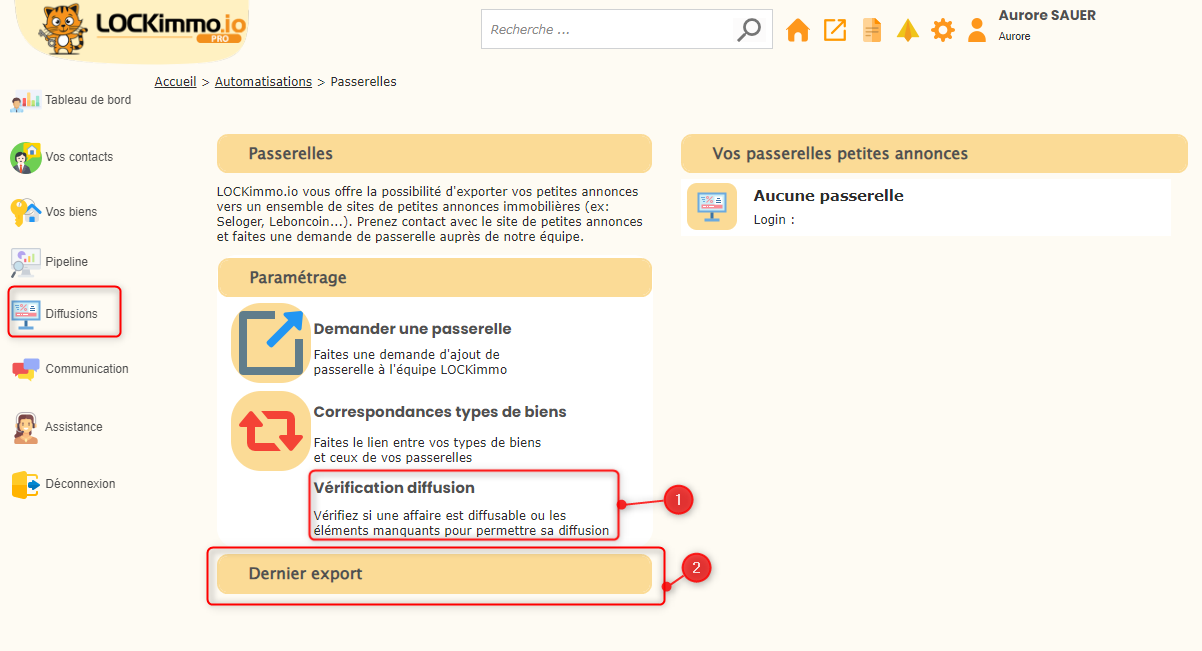Image resolution: width=1202 pixels, height=651 pixels.
Task: Open Pipeline menu item
Action: (66, 262)
